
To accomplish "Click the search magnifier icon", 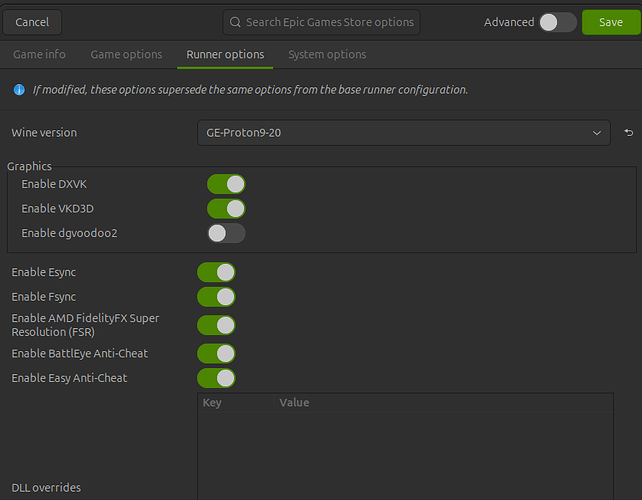I will coord(235,22).
